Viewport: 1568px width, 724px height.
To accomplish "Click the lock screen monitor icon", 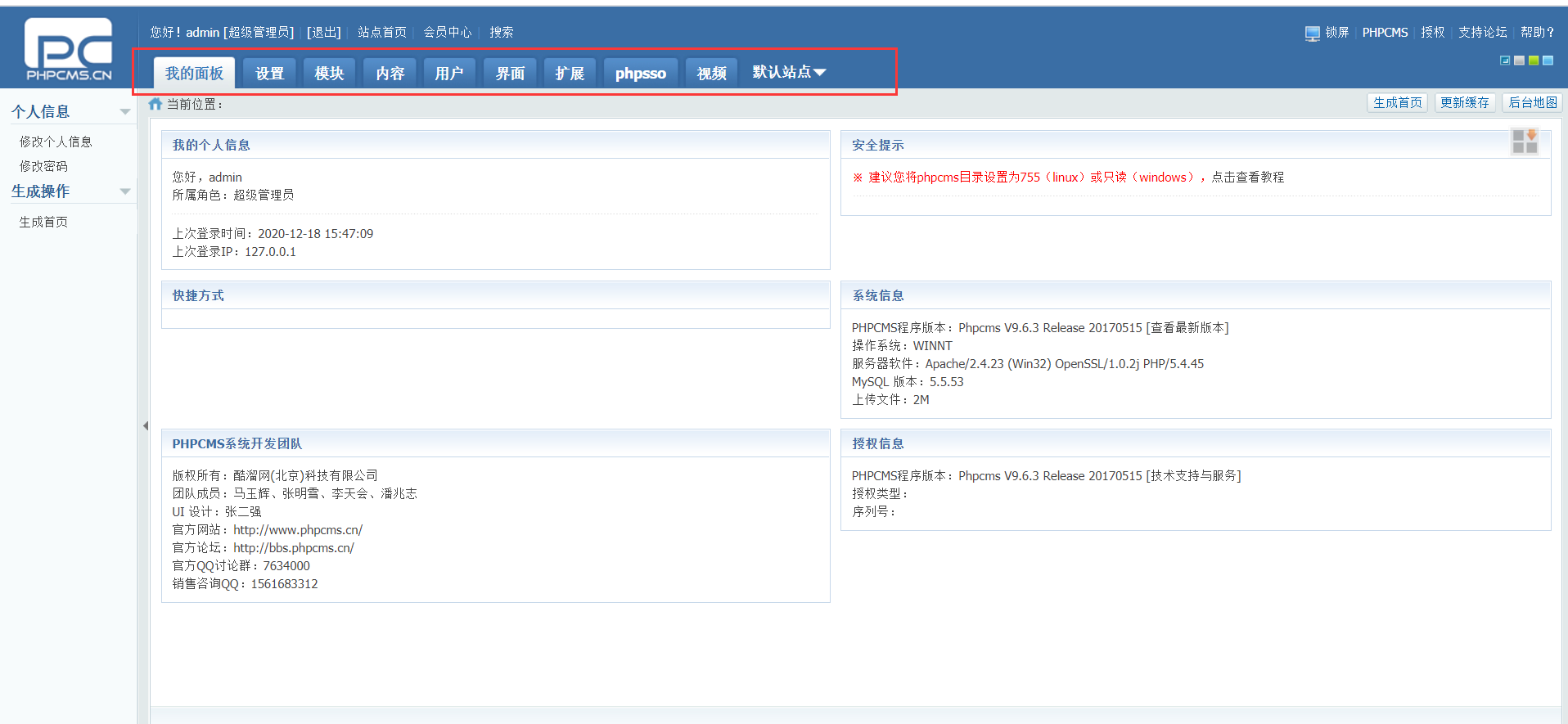I will click(x=1313, y=33).
